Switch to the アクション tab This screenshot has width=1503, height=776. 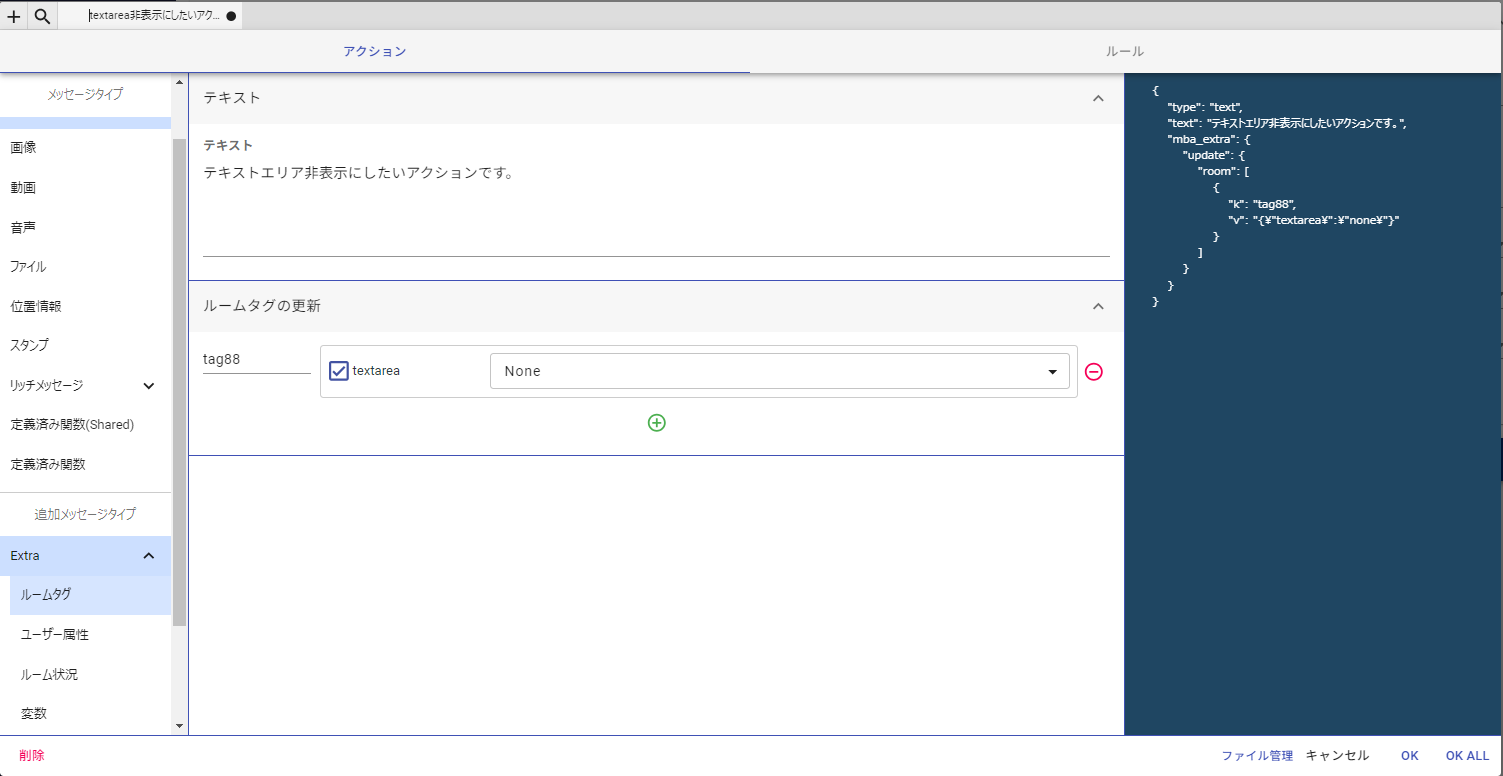tap(375, 51)
